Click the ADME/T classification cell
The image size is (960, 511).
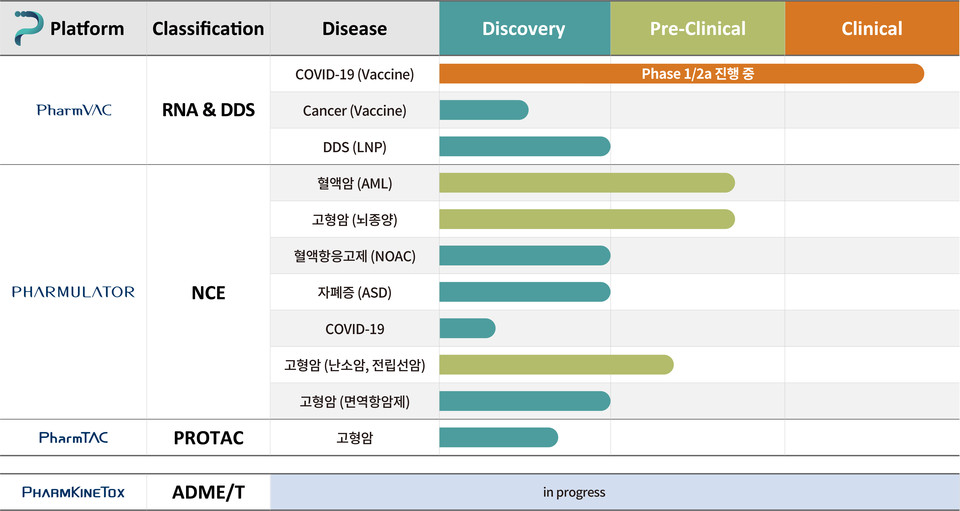tap(208, 492)
